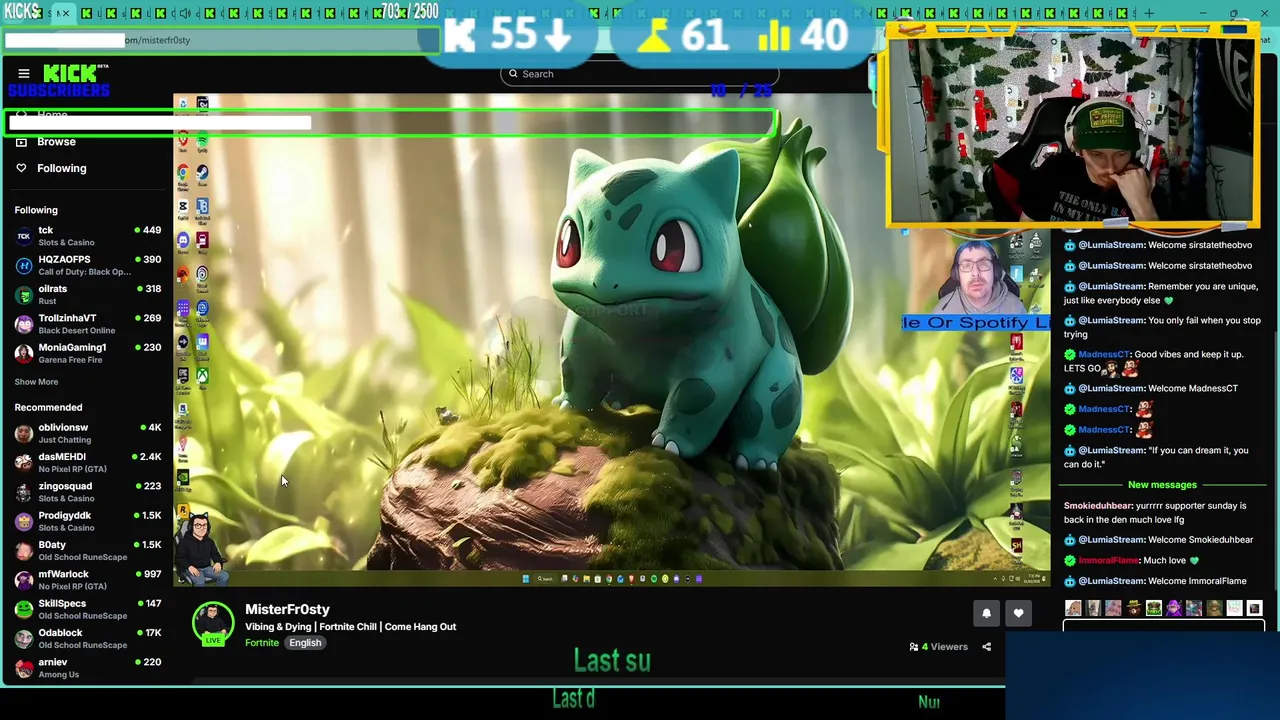Open tck channel in Following list
This screenshot has height=720, width=1280.
pos(87,236)
